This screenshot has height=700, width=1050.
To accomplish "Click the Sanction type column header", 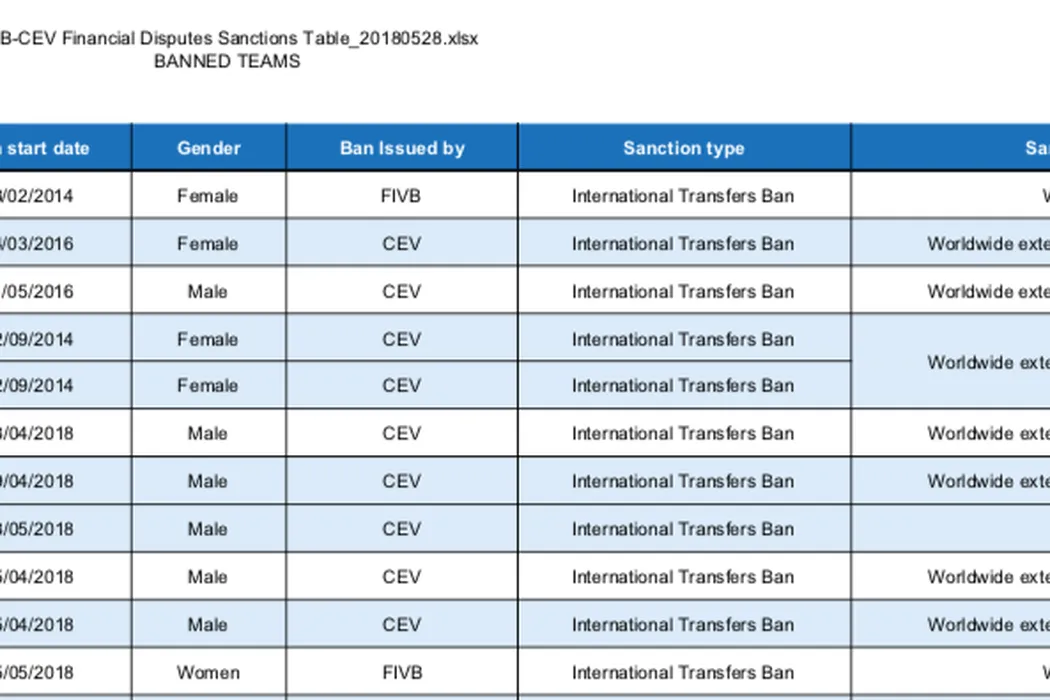I will (683, 148).
